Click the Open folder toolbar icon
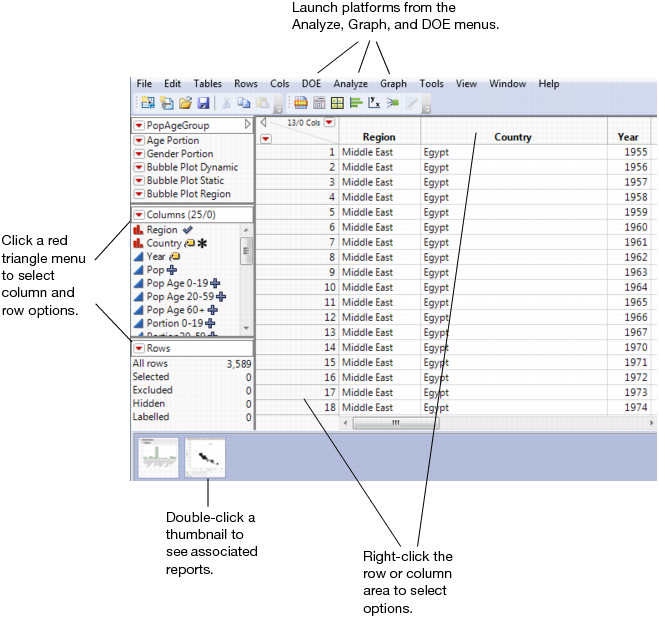659x620 pixels. coord(185,103)
